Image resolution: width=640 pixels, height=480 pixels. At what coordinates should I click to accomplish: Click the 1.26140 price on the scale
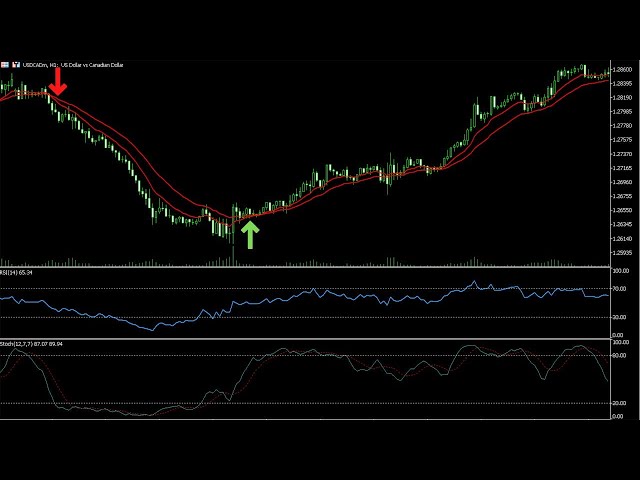point(624,240)
